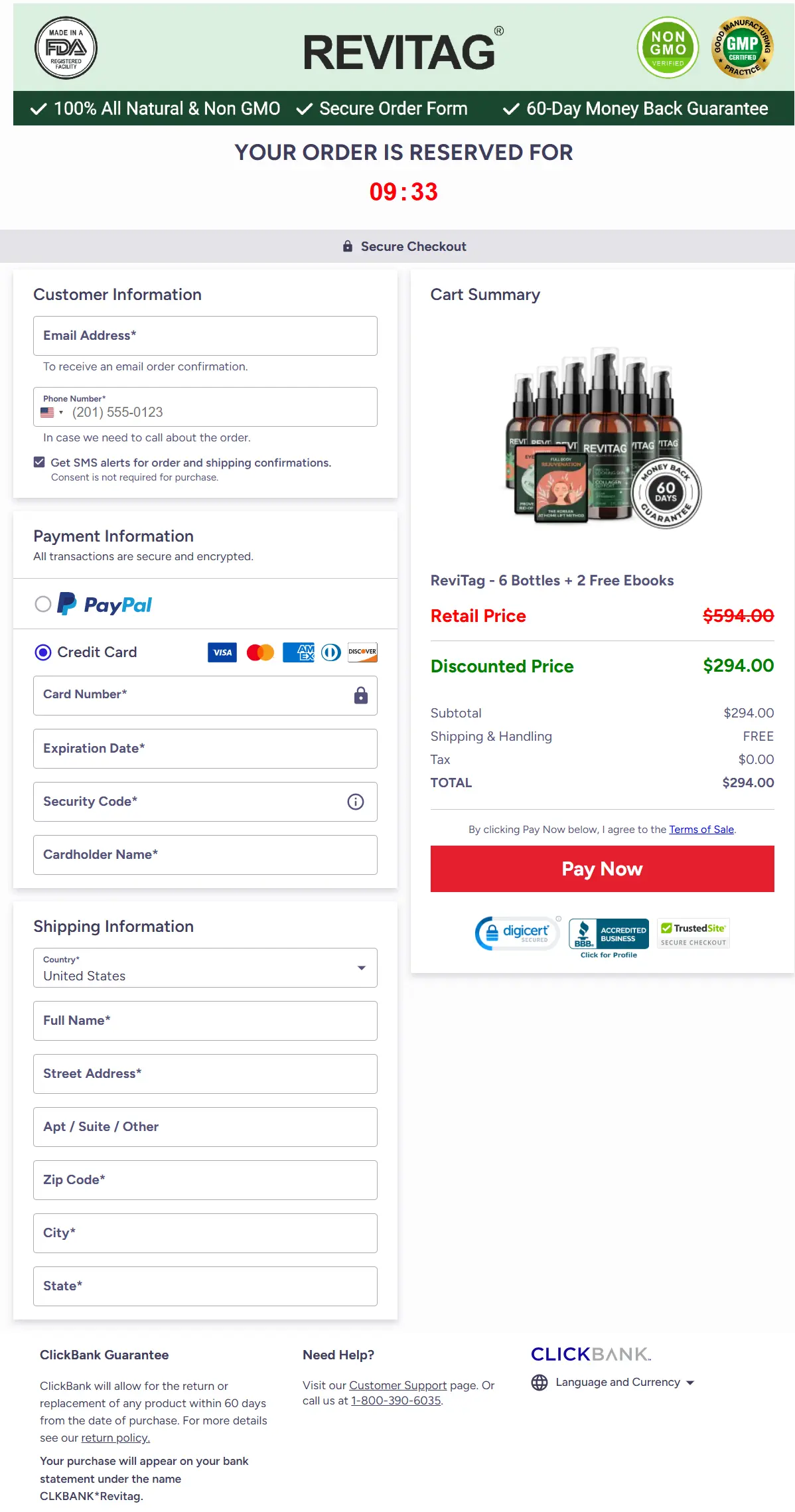This screenshot has height=1512, width=795.
Task: Open the phone country flag selector
Action: [x=52, y=412]
